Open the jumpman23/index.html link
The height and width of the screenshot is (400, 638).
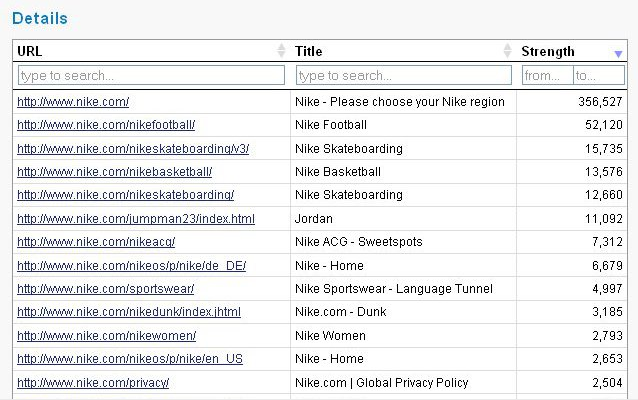tap(136, 219)
